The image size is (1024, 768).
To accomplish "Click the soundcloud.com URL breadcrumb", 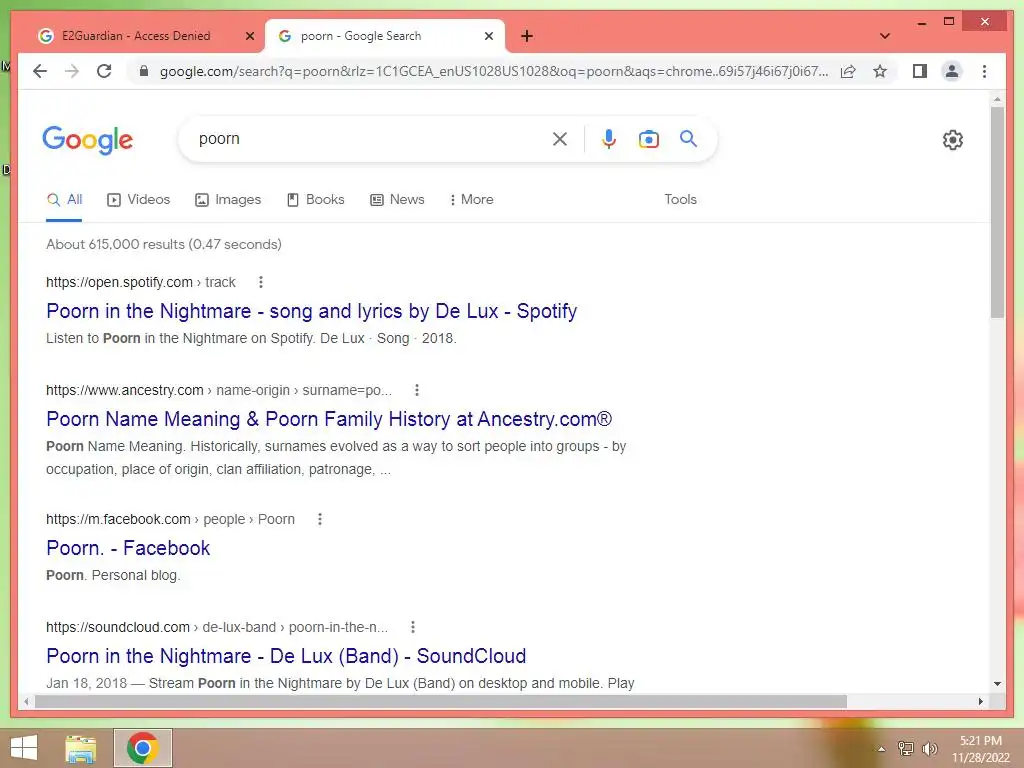I will tap(217, 627).
